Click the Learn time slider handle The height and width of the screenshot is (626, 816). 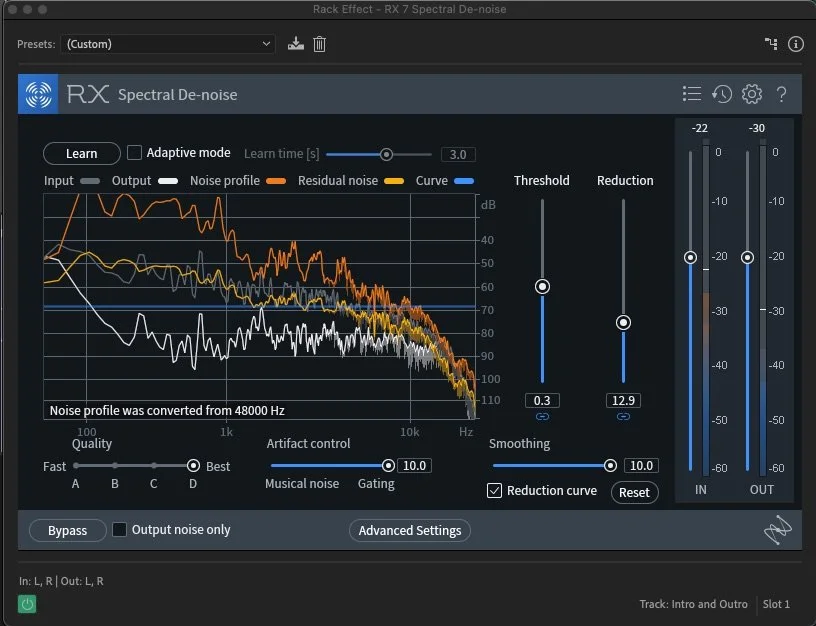[x=386, y=155]
